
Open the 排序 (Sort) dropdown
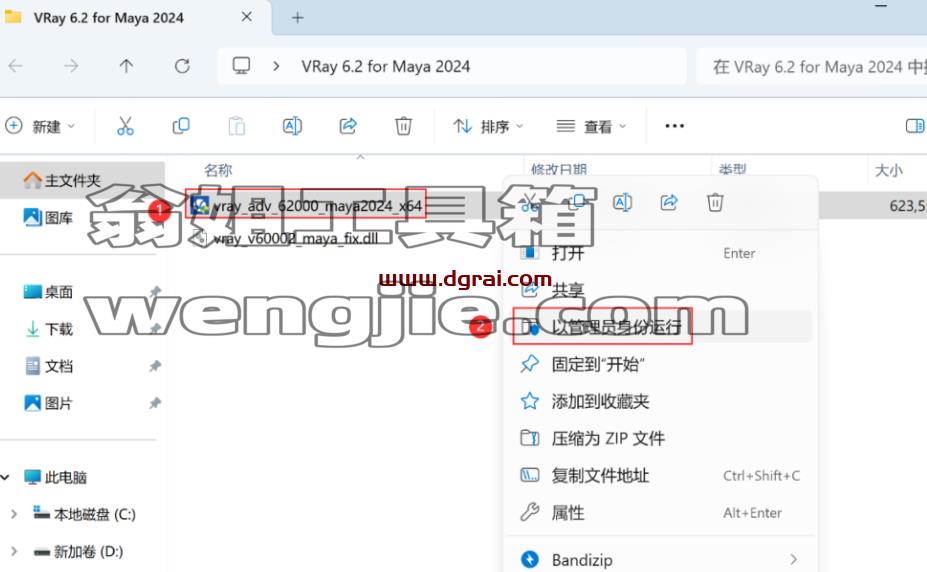tap(488, 126)
